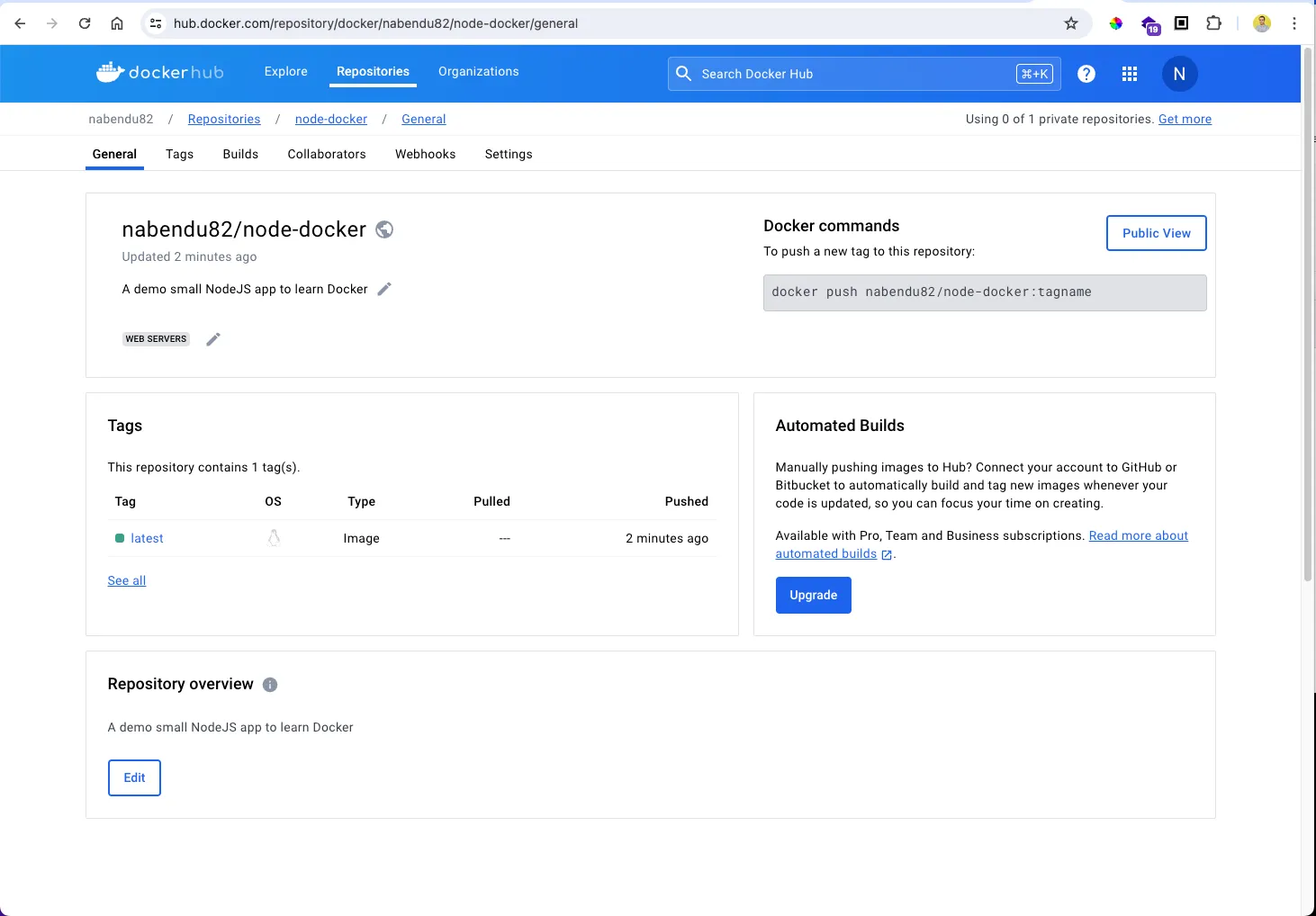Click the See all tags link
Image resolution: width=1316 pixels, height=916 pixels.
click(x=127, y=580)
